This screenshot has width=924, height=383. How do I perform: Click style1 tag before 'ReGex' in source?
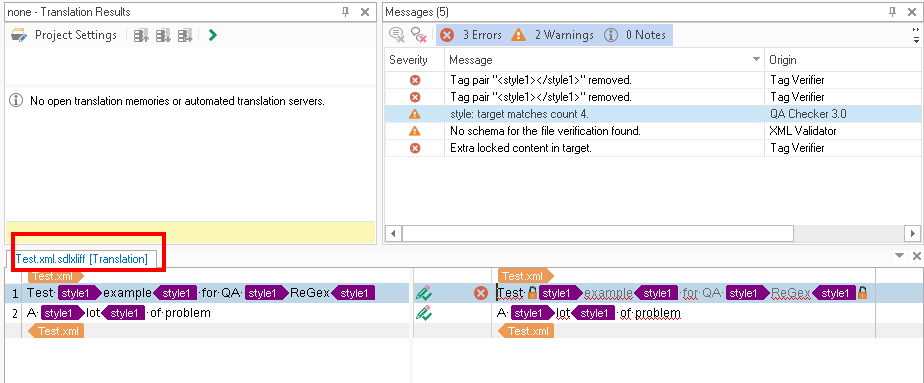click(x=266, y=293)
